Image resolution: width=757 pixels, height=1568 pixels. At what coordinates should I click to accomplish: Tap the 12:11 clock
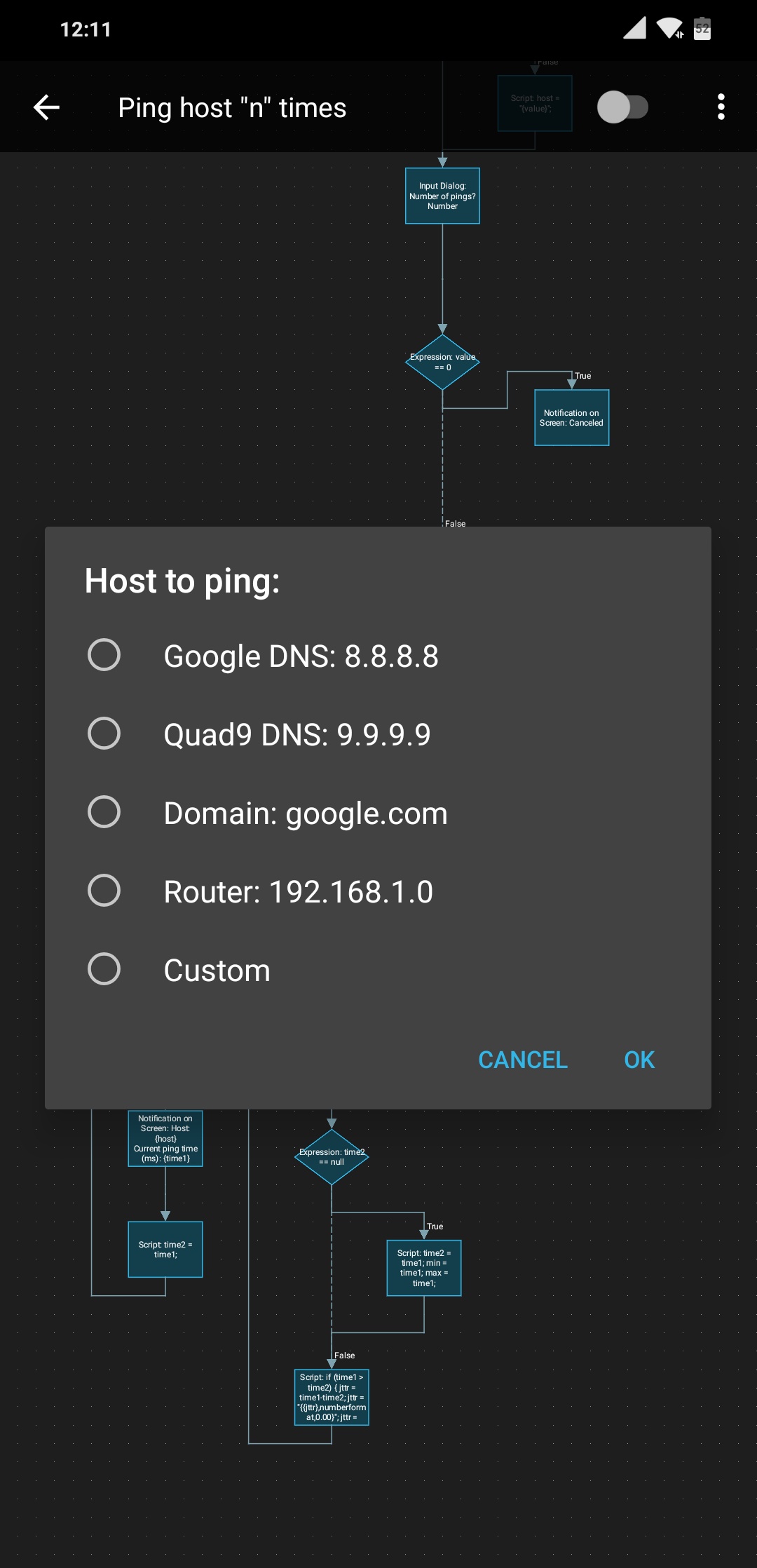(x=86, y=29)
